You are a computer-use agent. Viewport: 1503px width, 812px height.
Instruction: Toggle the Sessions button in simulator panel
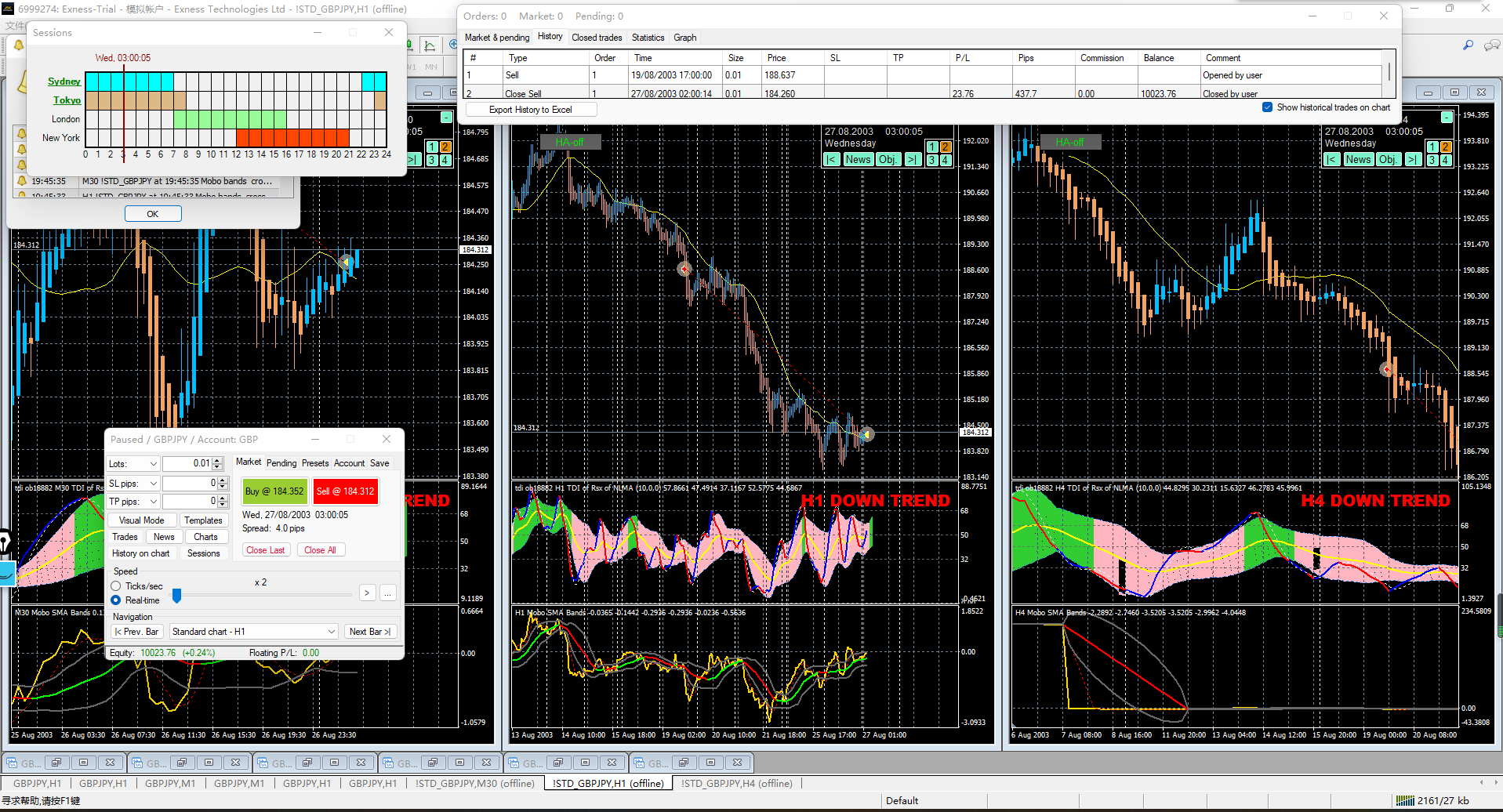point(203,553)
